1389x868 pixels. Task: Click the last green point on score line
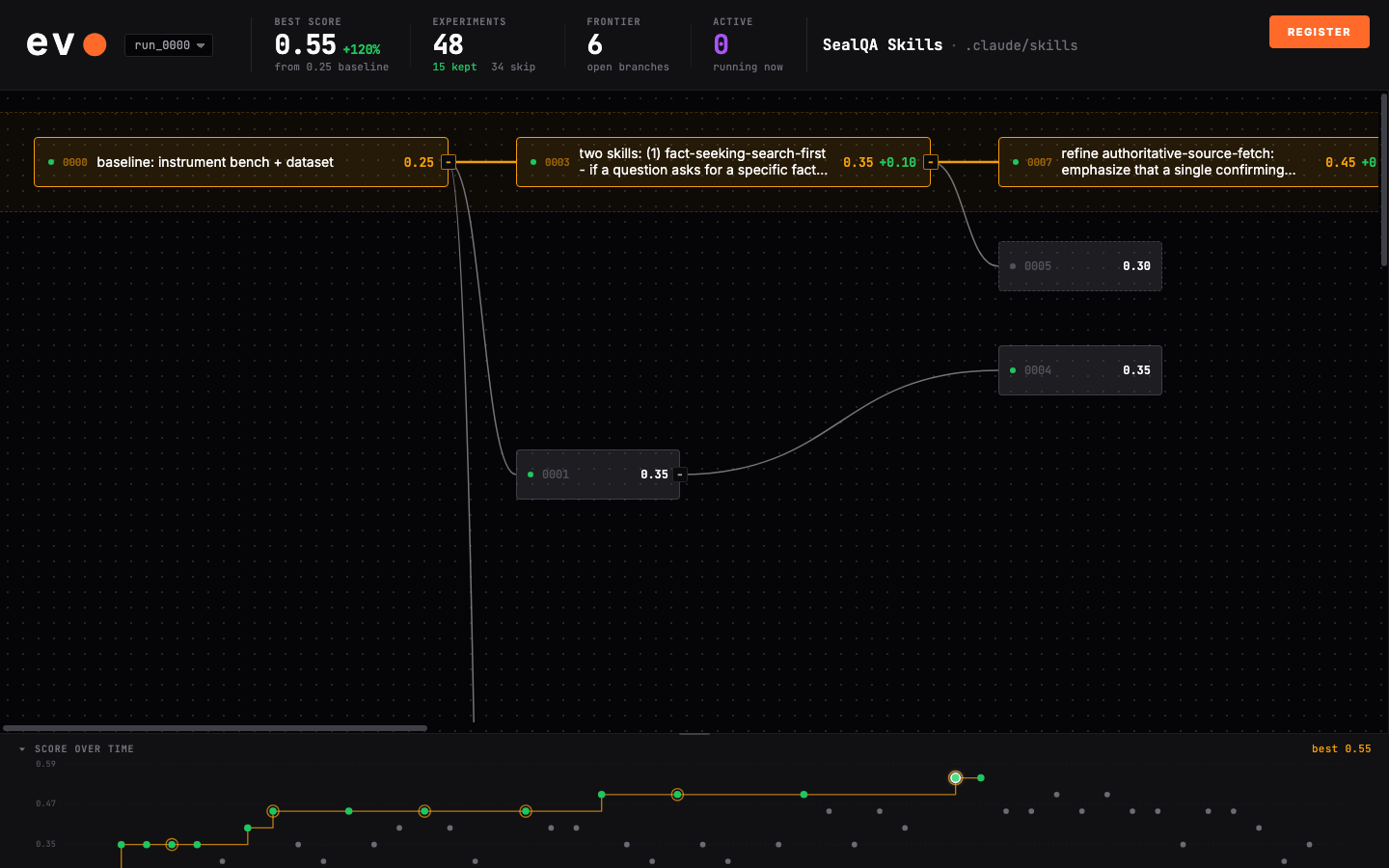click(x=981, y=777)
